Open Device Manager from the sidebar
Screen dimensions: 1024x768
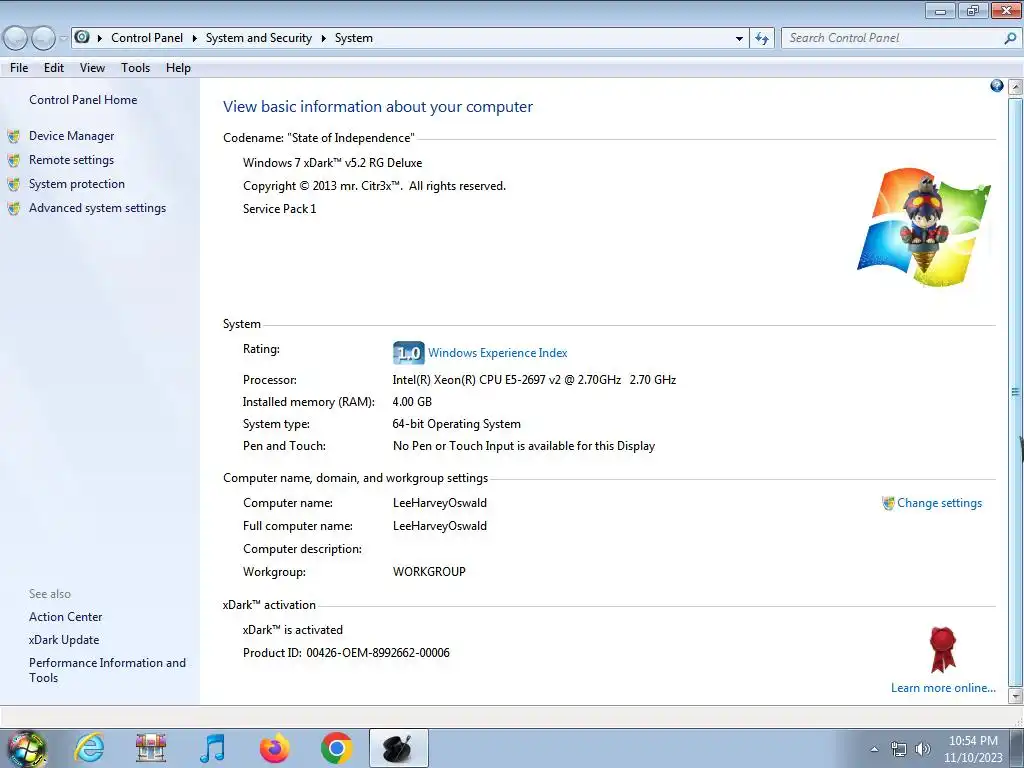[71, 136]
